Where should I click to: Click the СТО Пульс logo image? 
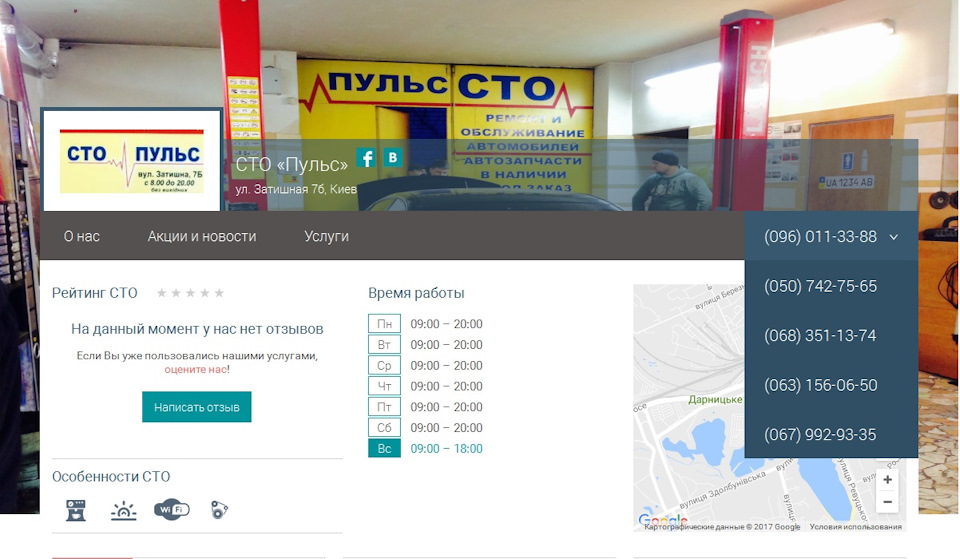132,160
